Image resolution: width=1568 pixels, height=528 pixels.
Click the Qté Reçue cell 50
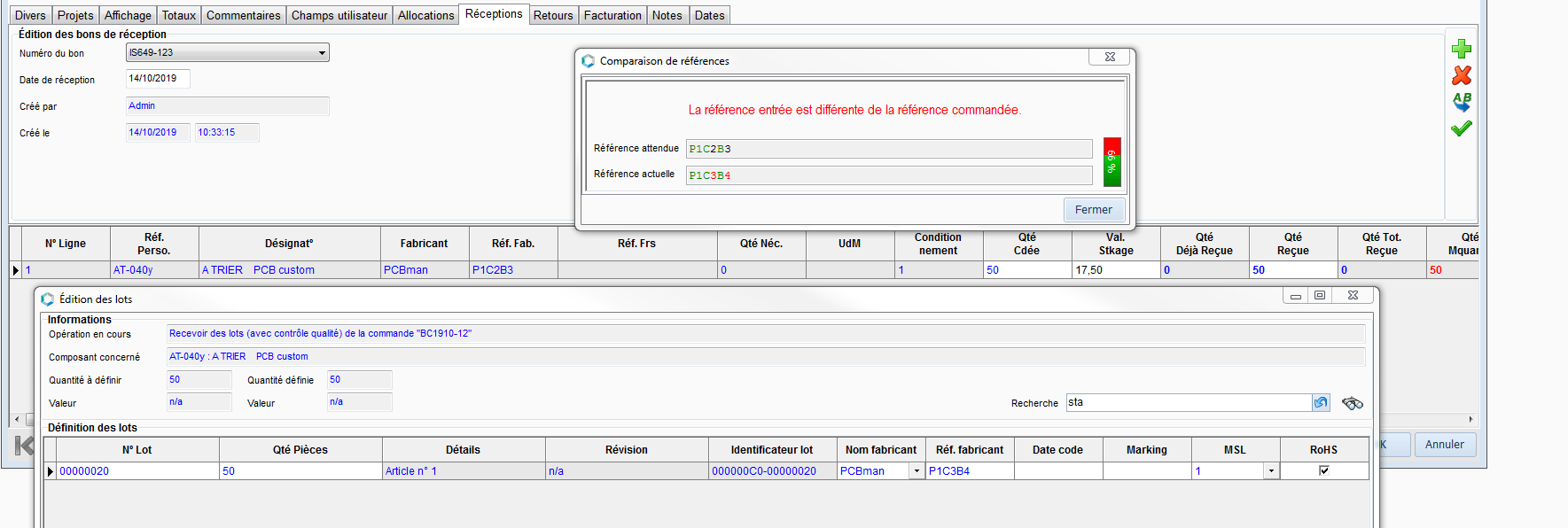[1294, 270]
